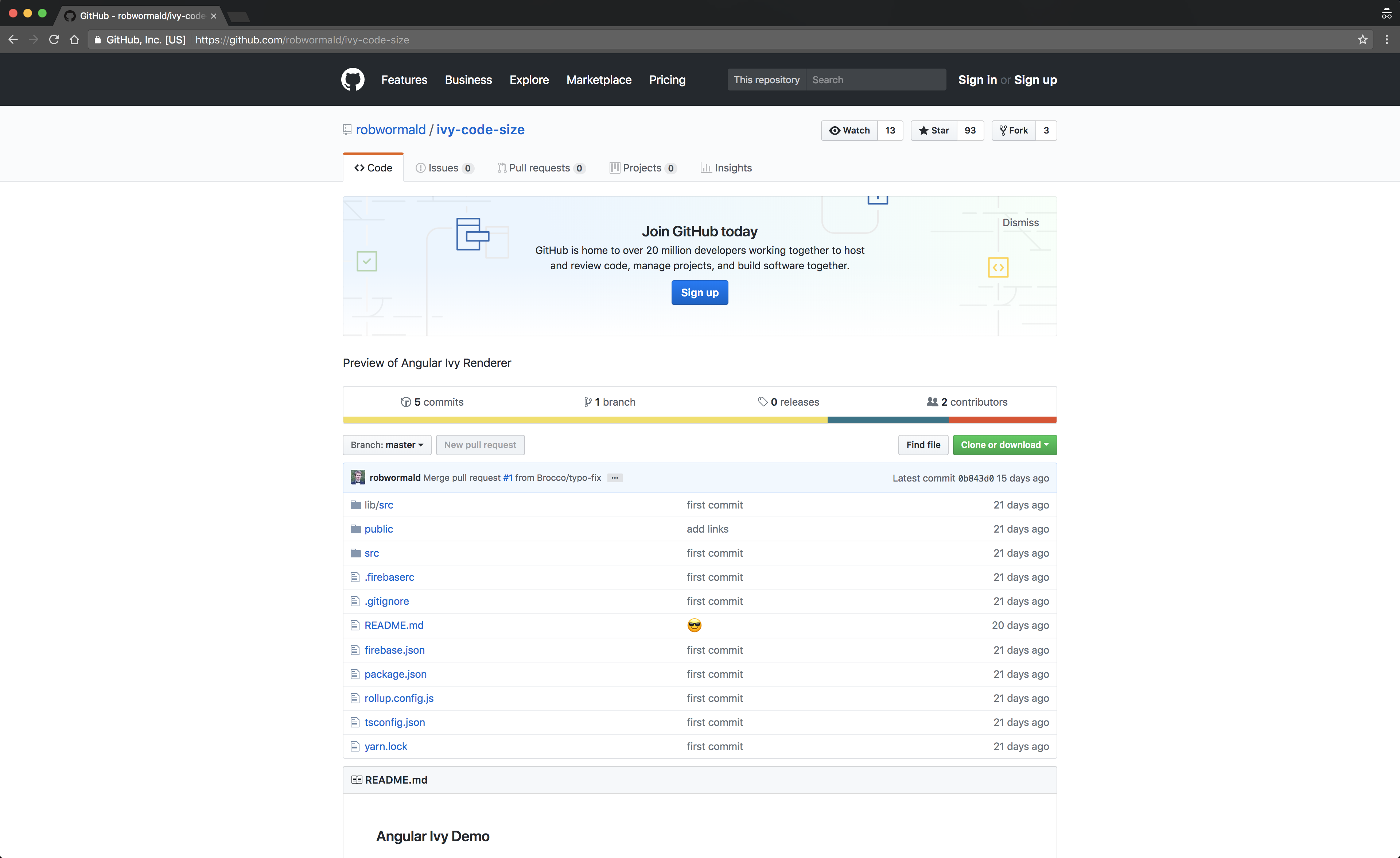Open README.md file in list
The height and width of the screenshot is (858, 1400).
coord(394,625)
